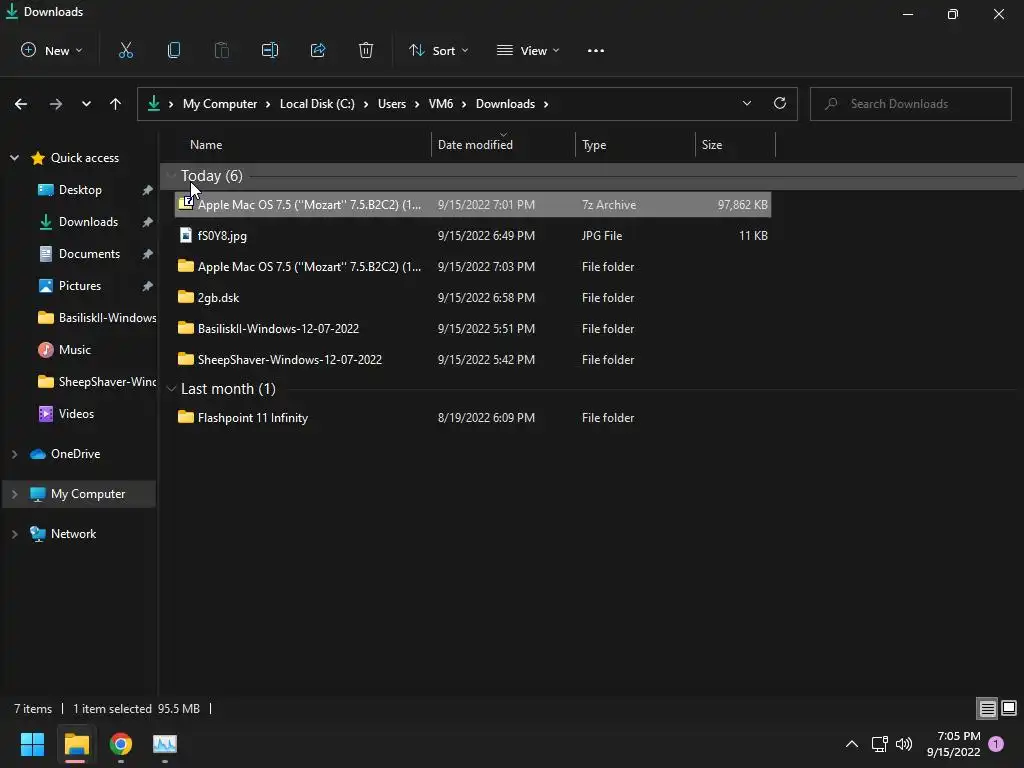The height and width of the screenshot is (768, 1024).
Task: Click My Computer in breadcrumb path
Action: [219, 104]
